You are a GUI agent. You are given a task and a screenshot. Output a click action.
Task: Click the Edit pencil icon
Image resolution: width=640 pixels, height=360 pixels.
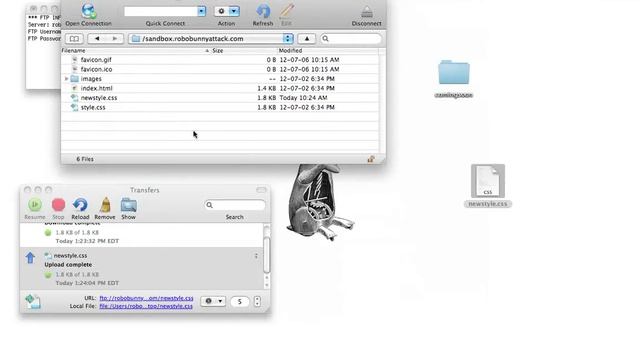(x=287, y=11)
